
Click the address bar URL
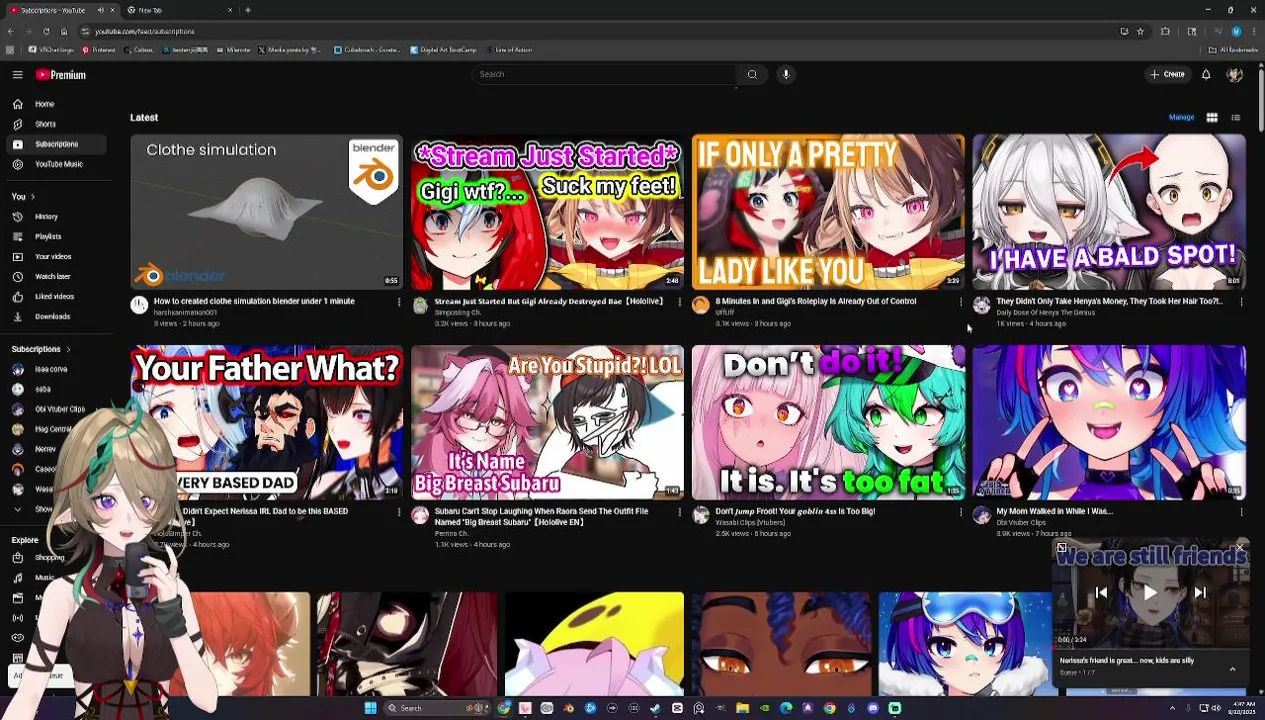point(145,31)
